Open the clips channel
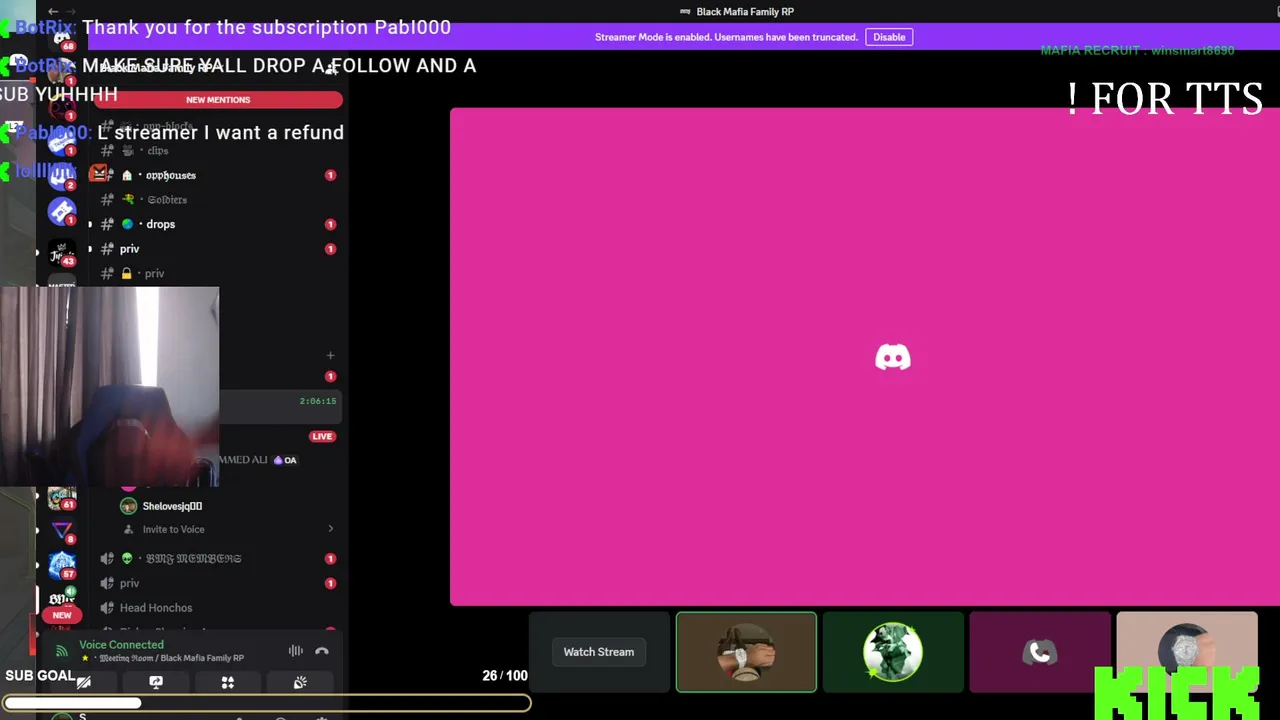Image resolution: width=1280 pixels, height=720 pixels. point(218,151)
